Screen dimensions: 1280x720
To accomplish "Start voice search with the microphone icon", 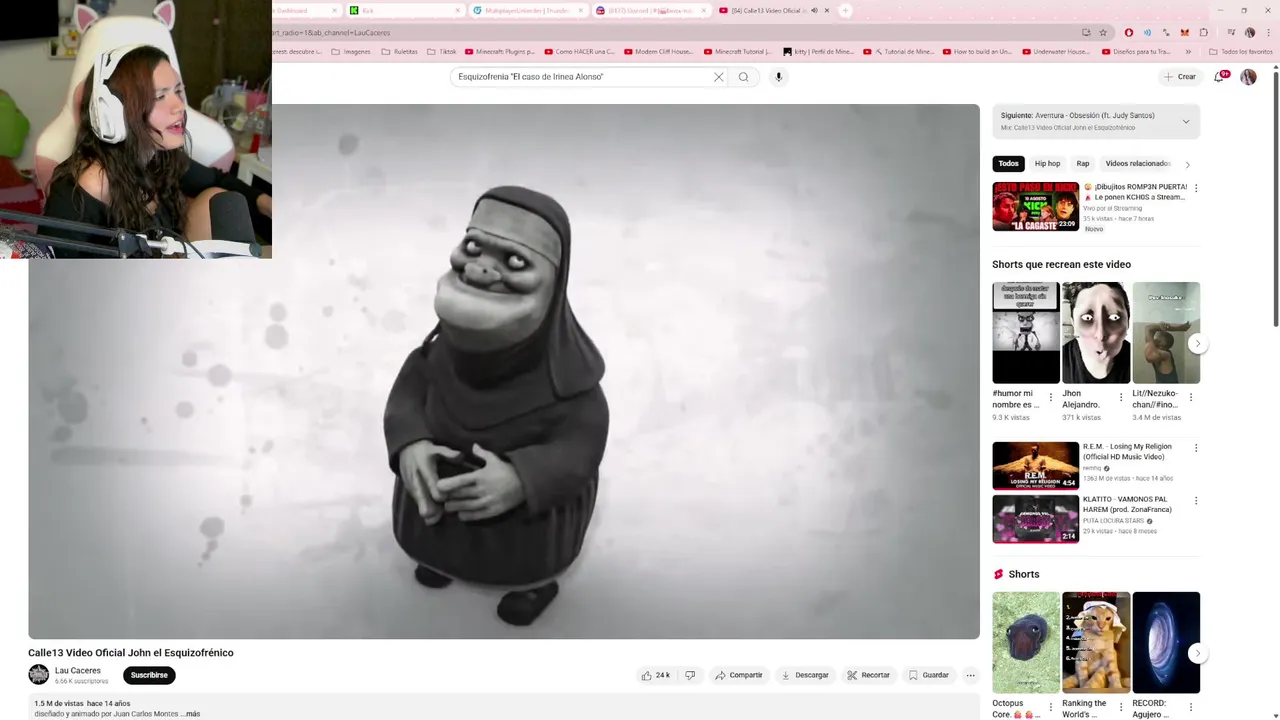I will (779, 77).
